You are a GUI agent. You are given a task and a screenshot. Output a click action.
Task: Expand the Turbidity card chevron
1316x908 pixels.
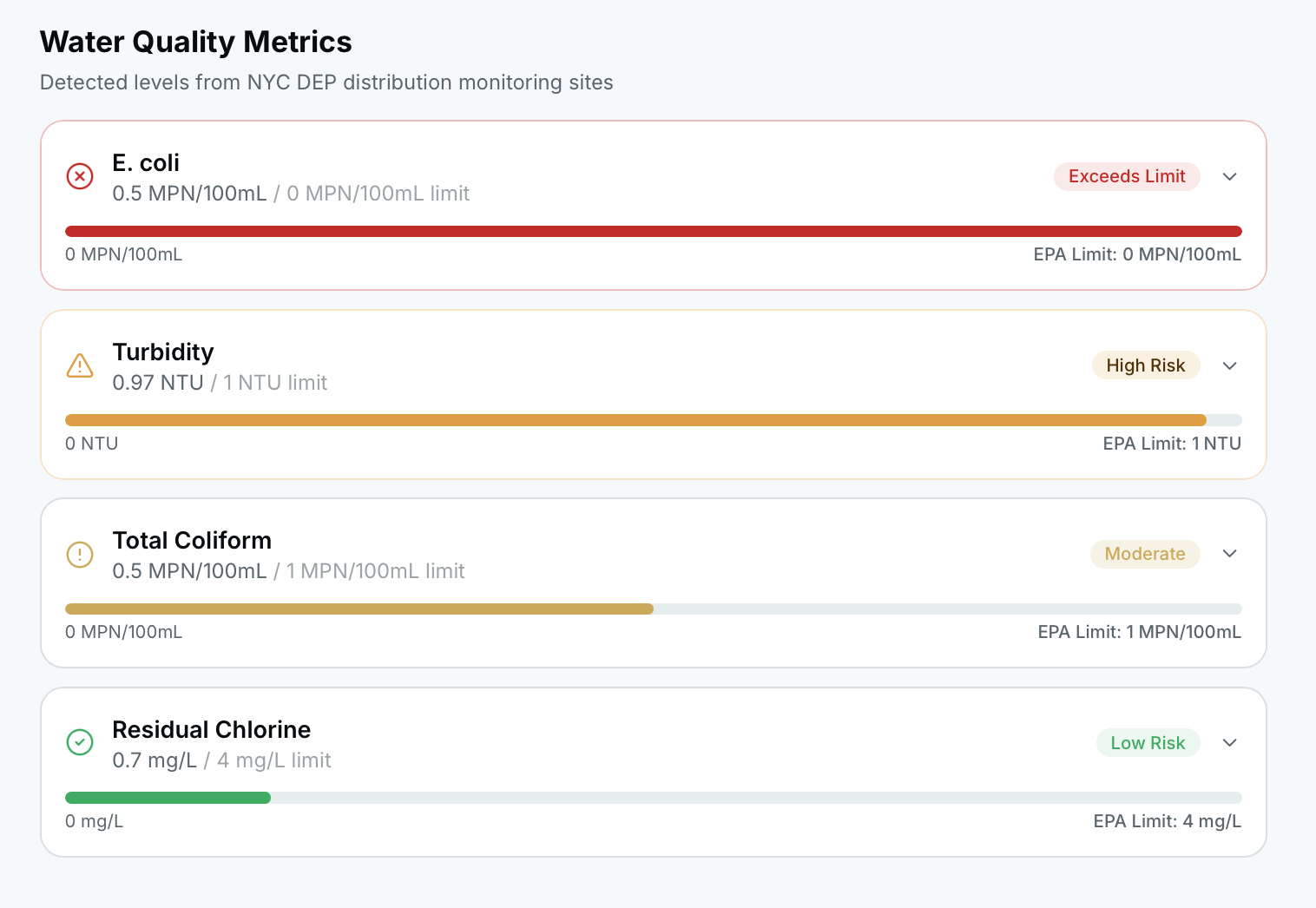click(1229, 365)
